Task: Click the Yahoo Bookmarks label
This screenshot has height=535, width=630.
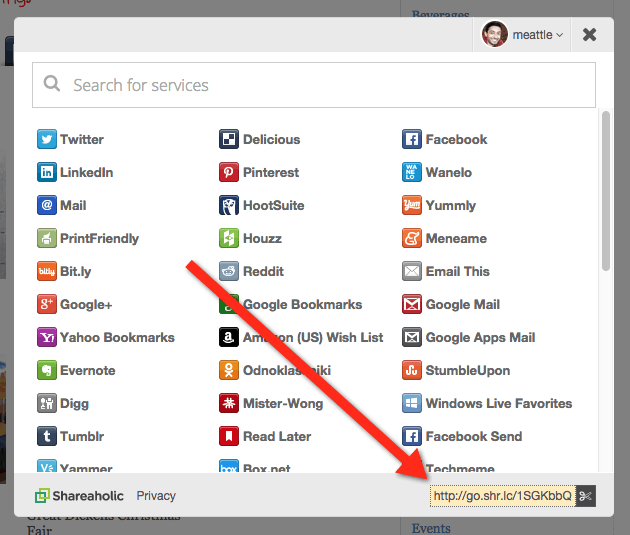Action: tap(117, 337)
